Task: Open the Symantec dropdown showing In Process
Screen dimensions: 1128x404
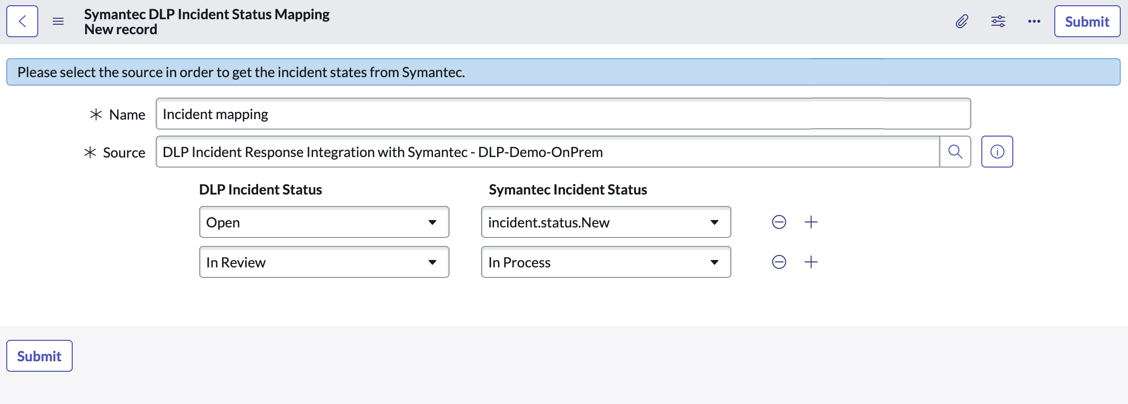Action: [x=606, y=262]
